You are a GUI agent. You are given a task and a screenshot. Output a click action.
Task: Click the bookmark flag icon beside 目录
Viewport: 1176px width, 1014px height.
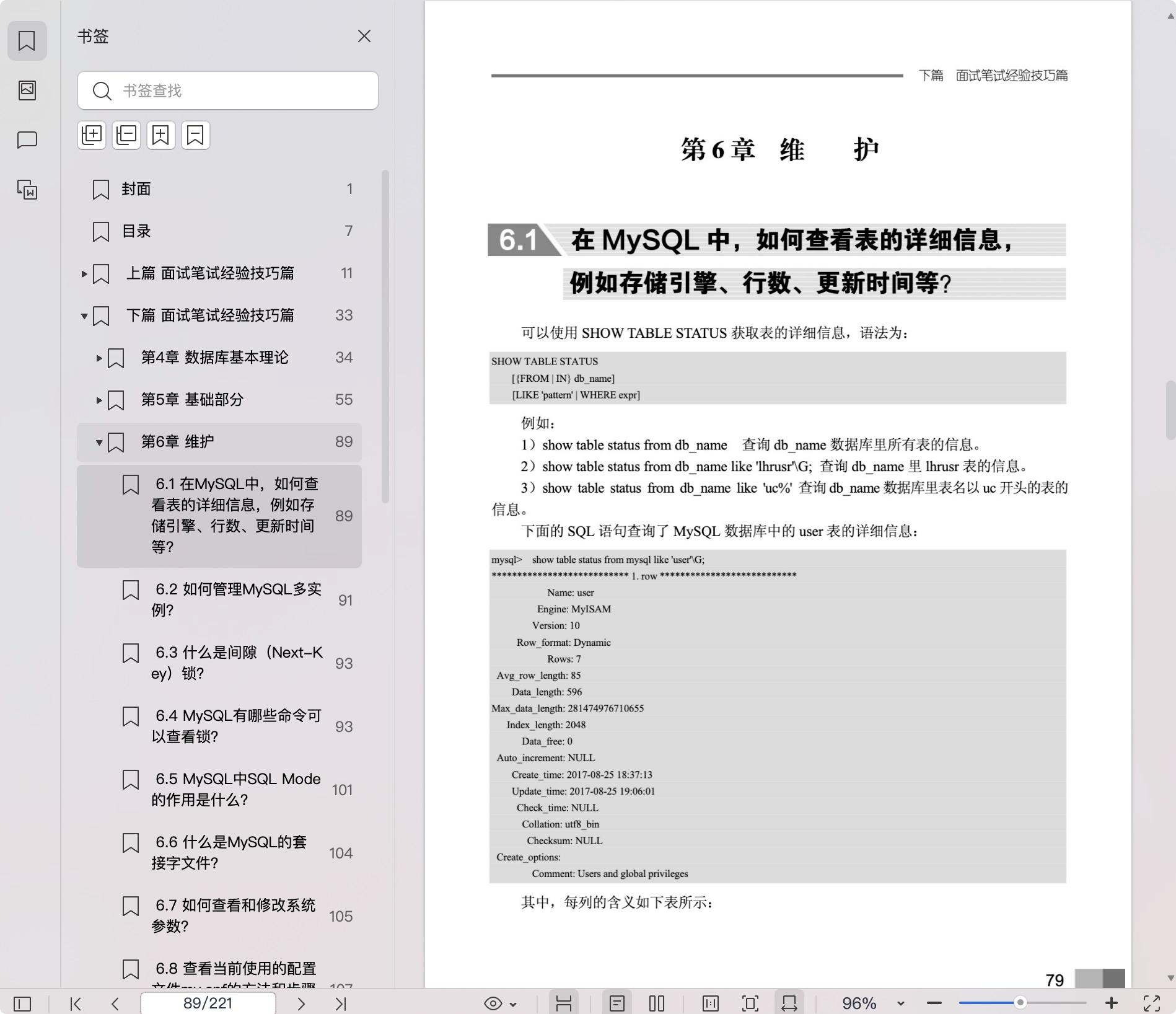(101, 231)
